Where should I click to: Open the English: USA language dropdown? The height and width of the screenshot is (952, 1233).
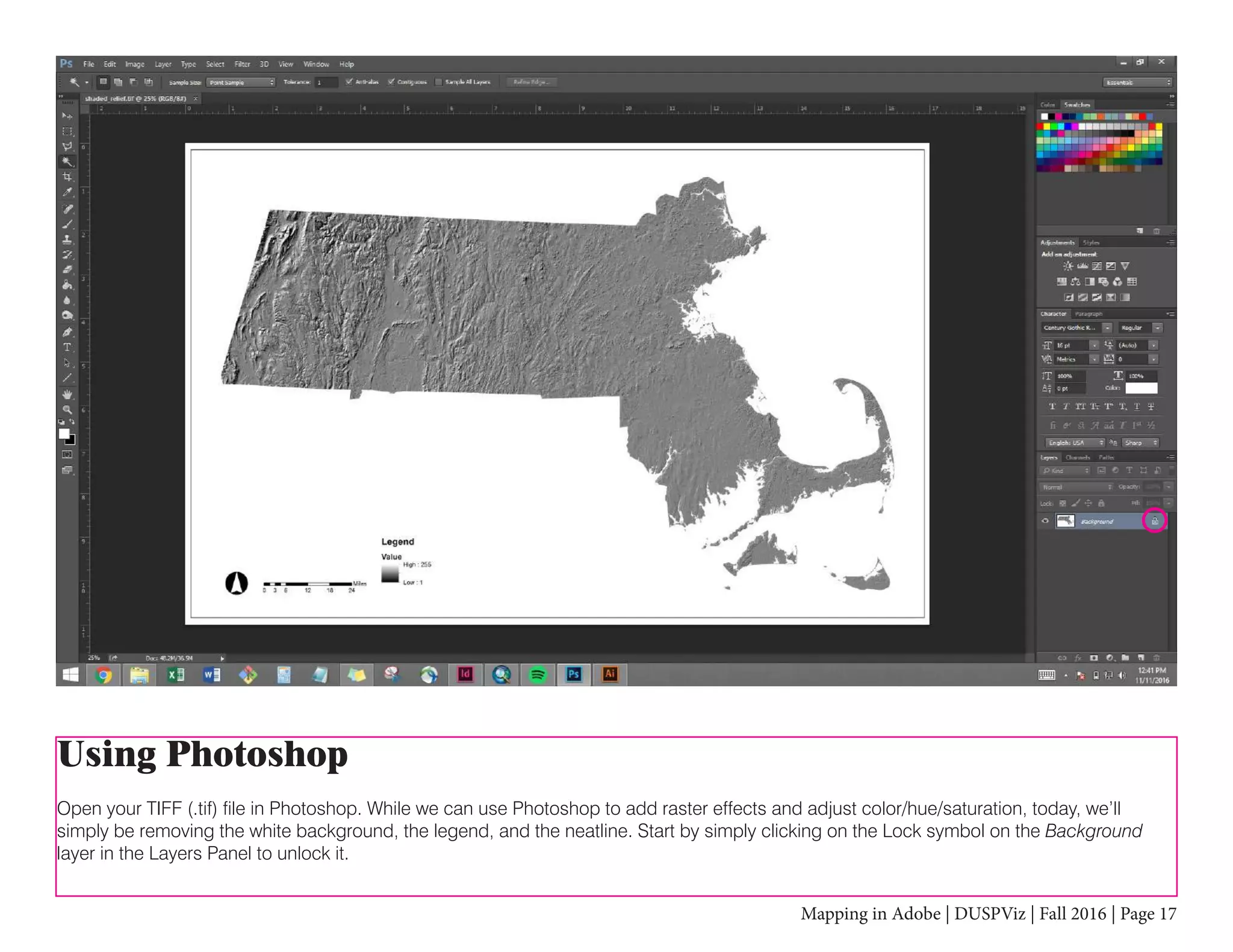[x=1075, y=442]
